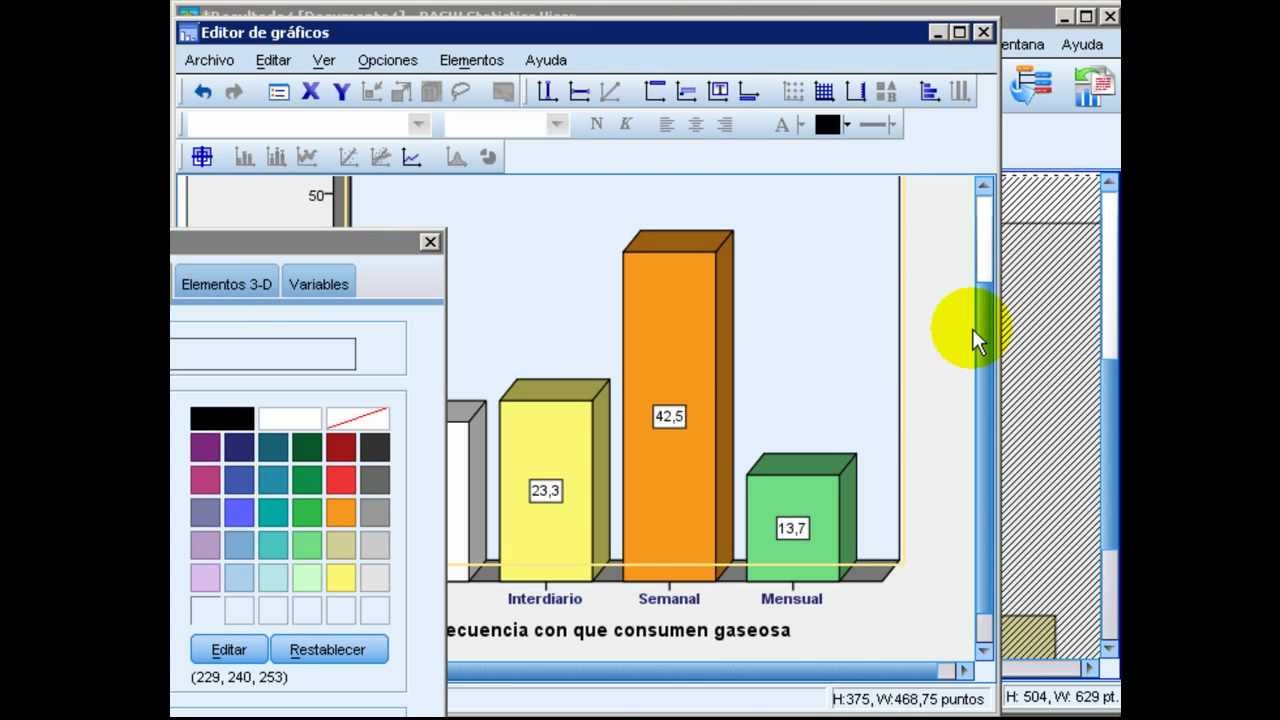Open the black fill color dropdown

[x=847, y=125]
